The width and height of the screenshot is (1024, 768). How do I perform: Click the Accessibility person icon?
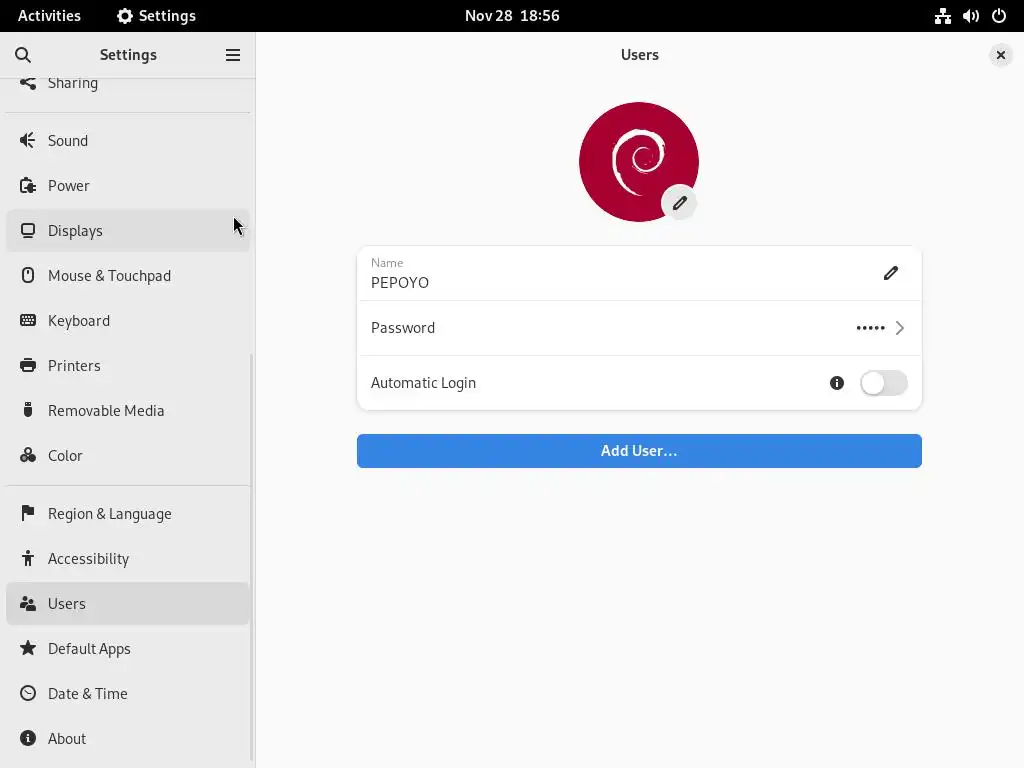coord(27,558)
